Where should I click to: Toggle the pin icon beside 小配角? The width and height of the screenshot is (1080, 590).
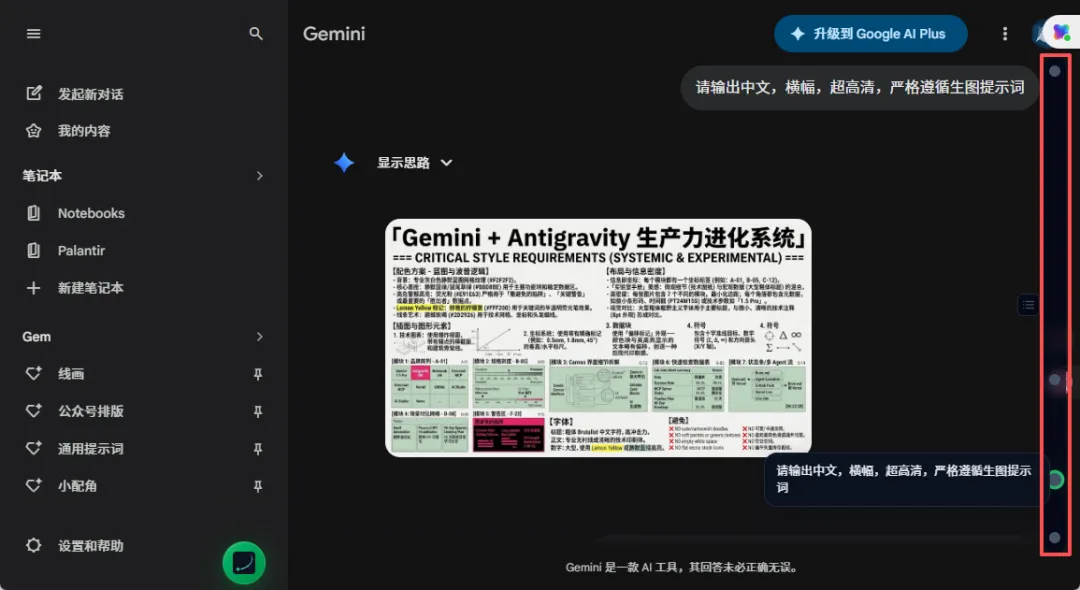(258, 486)
